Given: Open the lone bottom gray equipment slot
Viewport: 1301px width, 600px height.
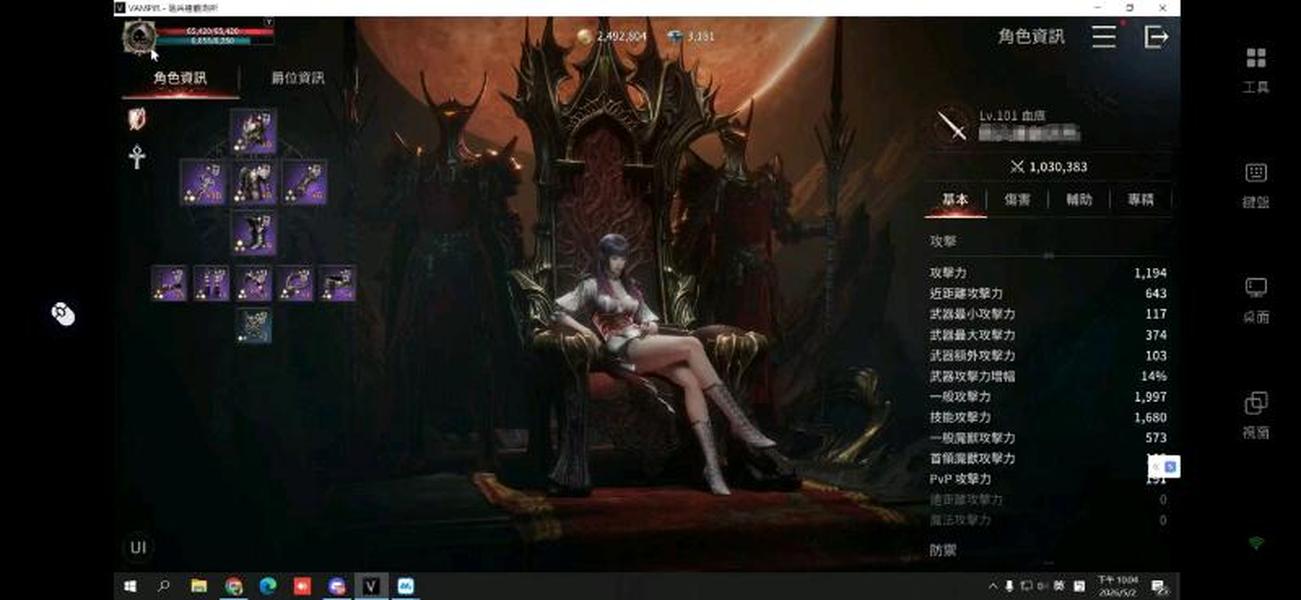Looking at the screenshot, I should click(x=254, y=325).
